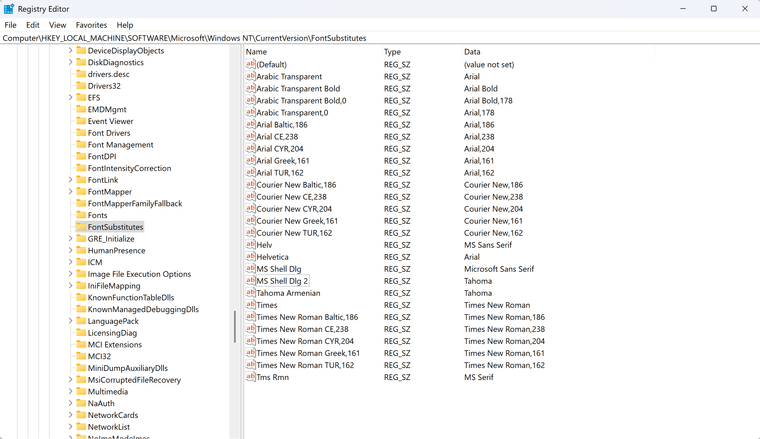
Task: Click the string icon beside Times
Action: (x=251, y=305)
